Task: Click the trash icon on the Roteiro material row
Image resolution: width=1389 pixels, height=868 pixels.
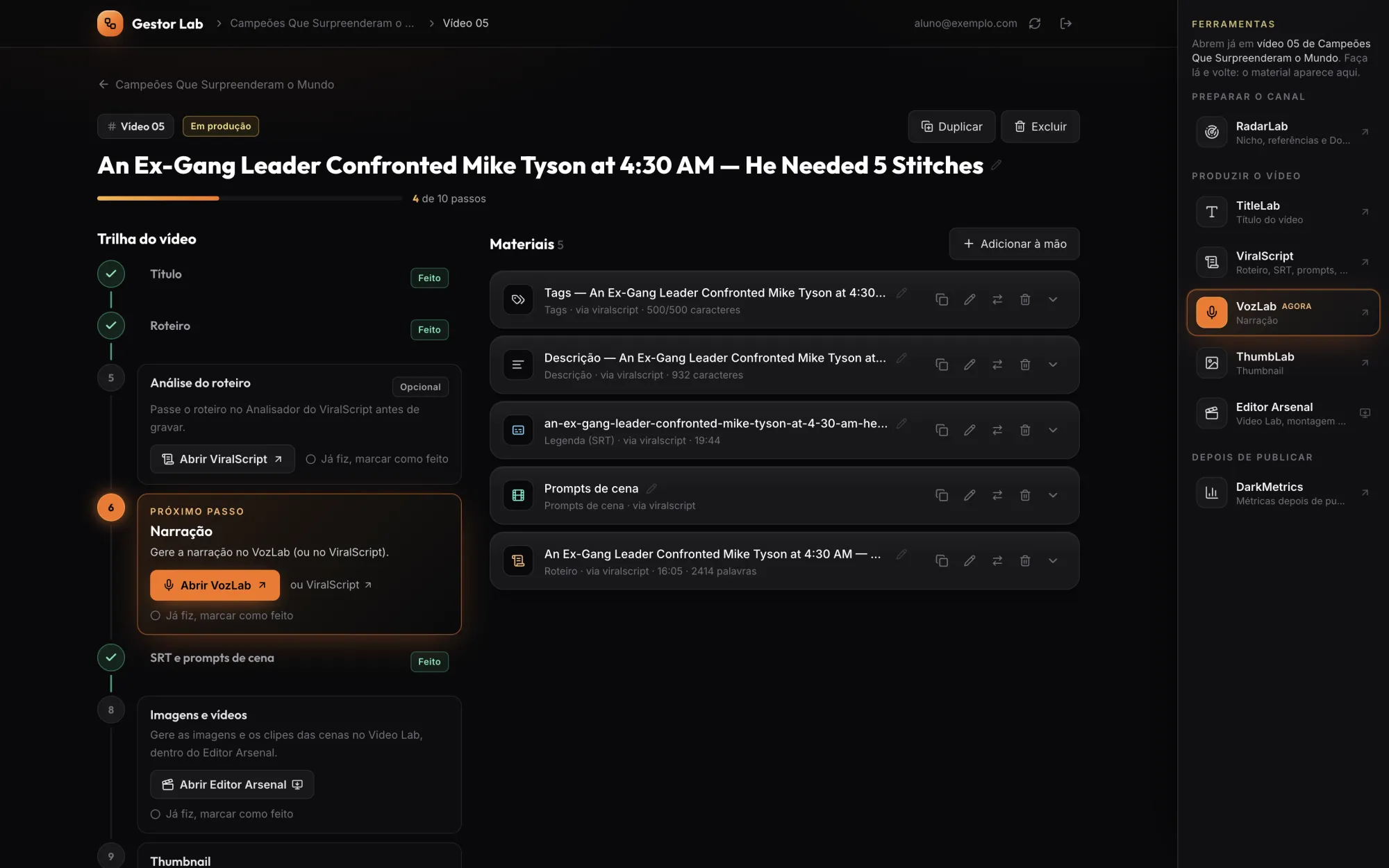Action: click(x=1025, y=560)
